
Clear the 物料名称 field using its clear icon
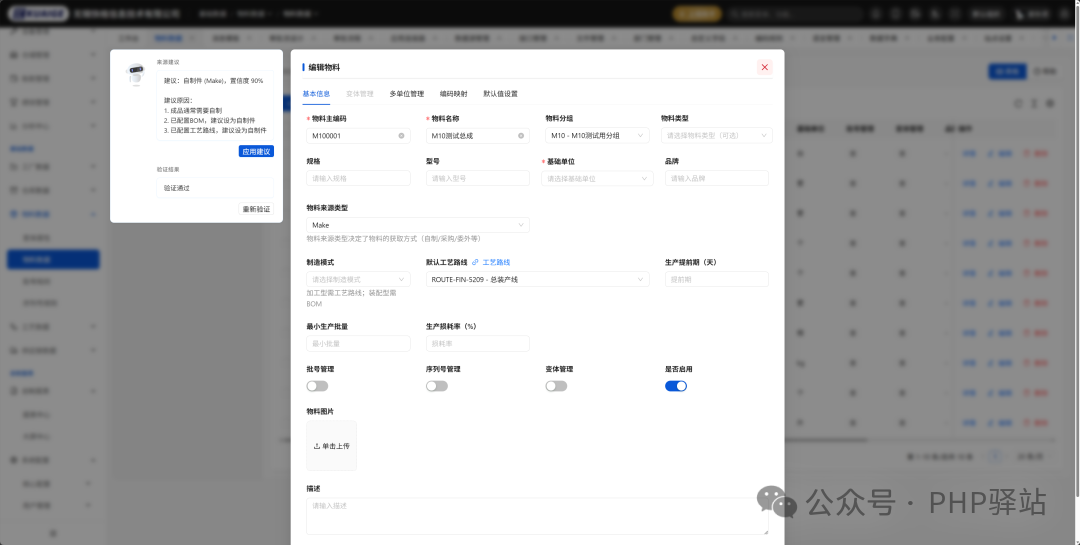click(x=521, y=136)
